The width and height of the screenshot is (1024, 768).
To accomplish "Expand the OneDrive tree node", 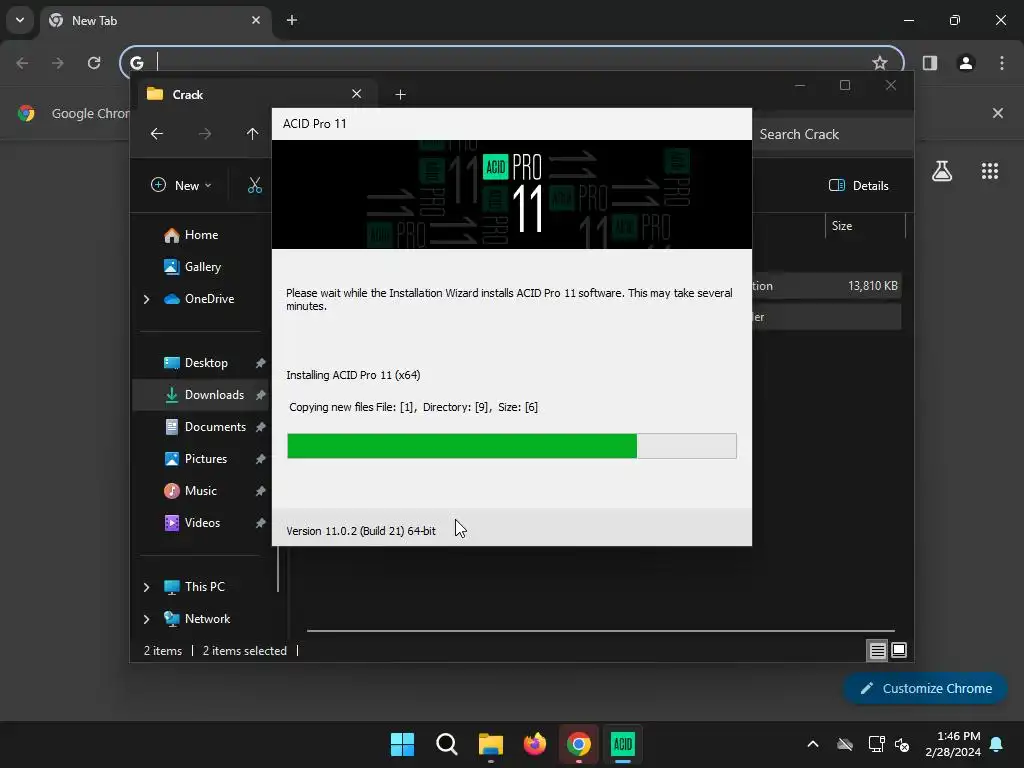I will 146,299.
